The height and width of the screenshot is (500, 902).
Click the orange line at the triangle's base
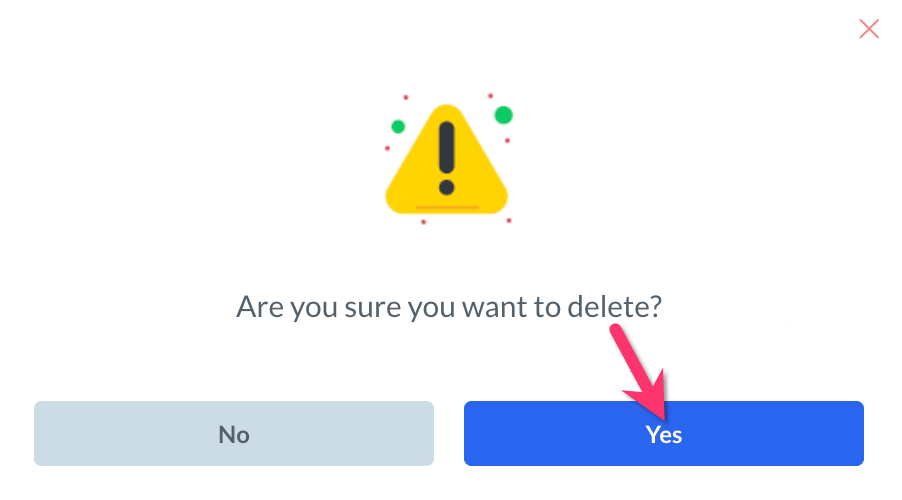(x=447, y=207)
